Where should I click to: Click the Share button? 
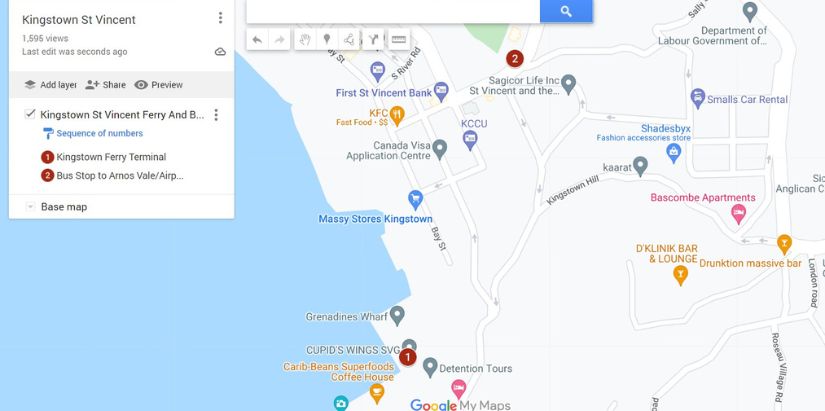coord(105,85)
